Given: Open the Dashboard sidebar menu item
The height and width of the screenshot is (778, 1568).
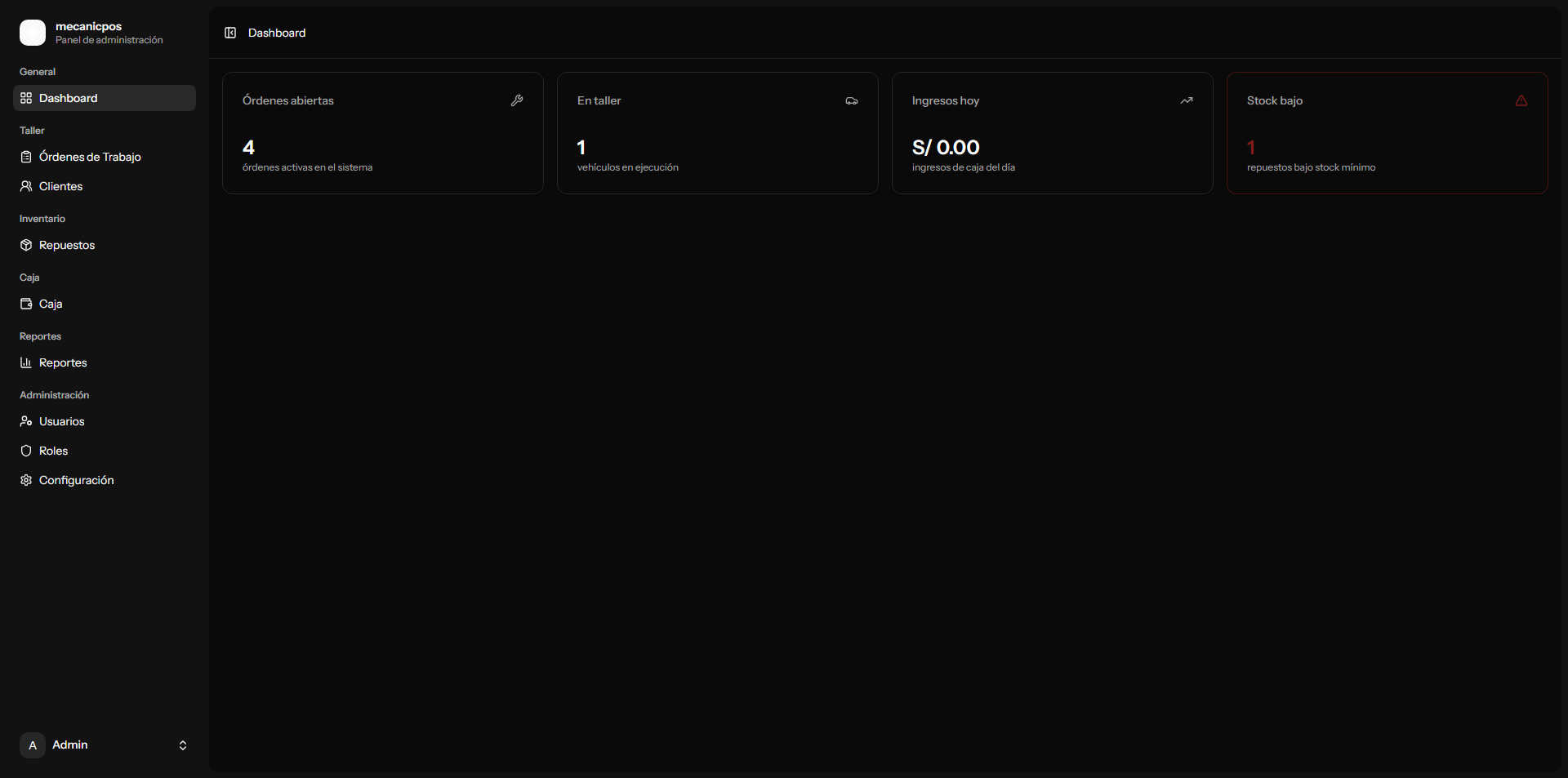Looking at the screenshot, I should point(105,98).
